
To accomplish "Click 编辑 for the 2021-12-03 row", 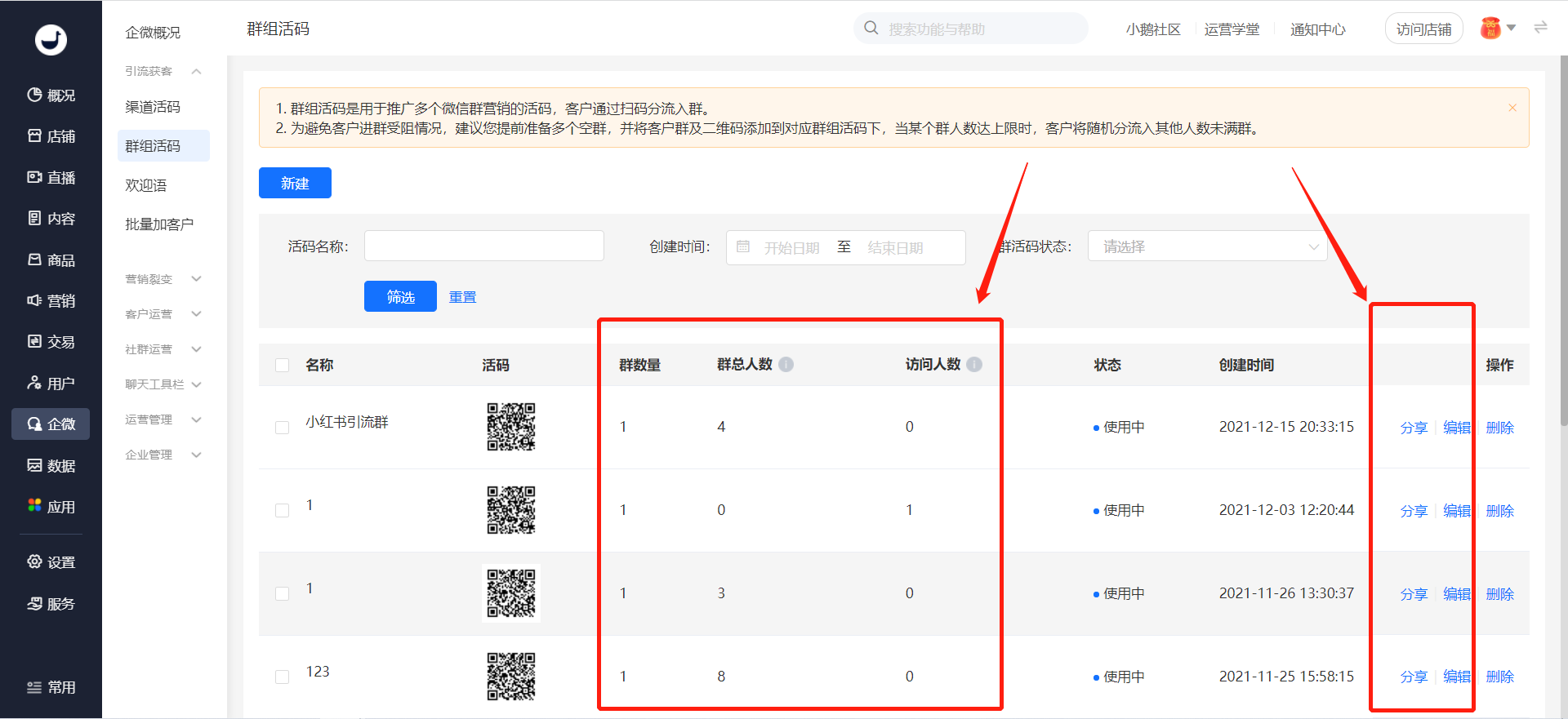I will 1457,511.
